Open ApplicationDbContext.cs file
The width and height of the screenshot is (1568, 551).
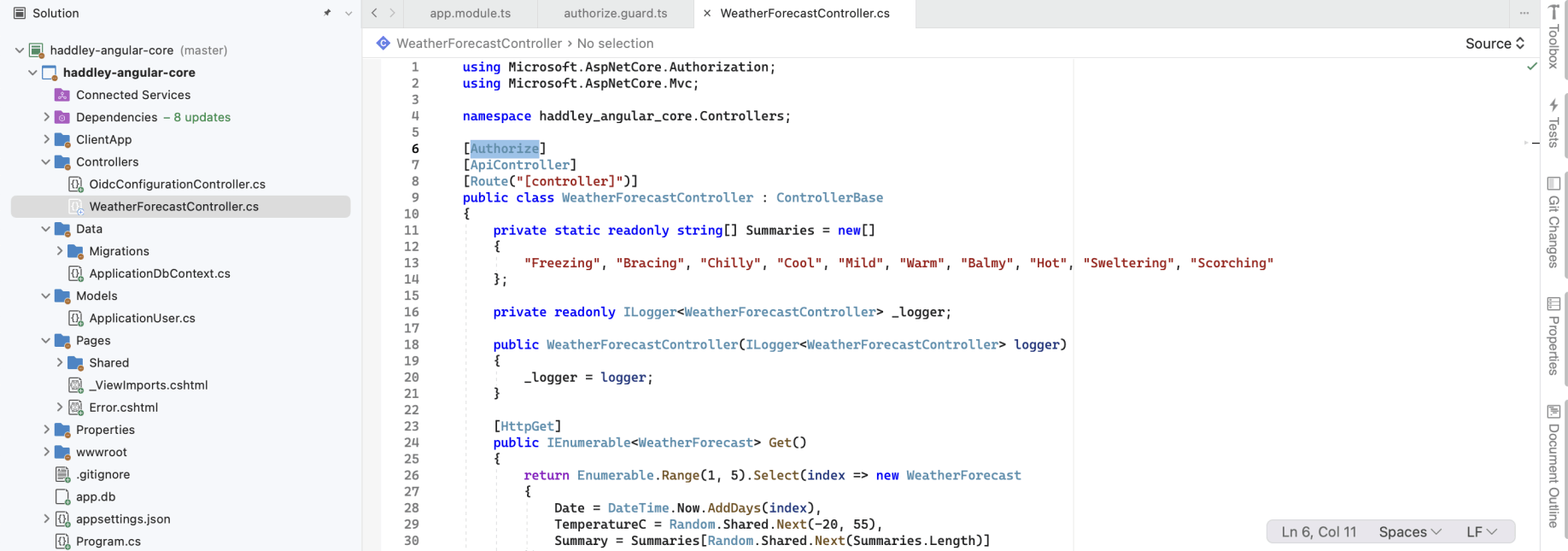coord(160,273)
